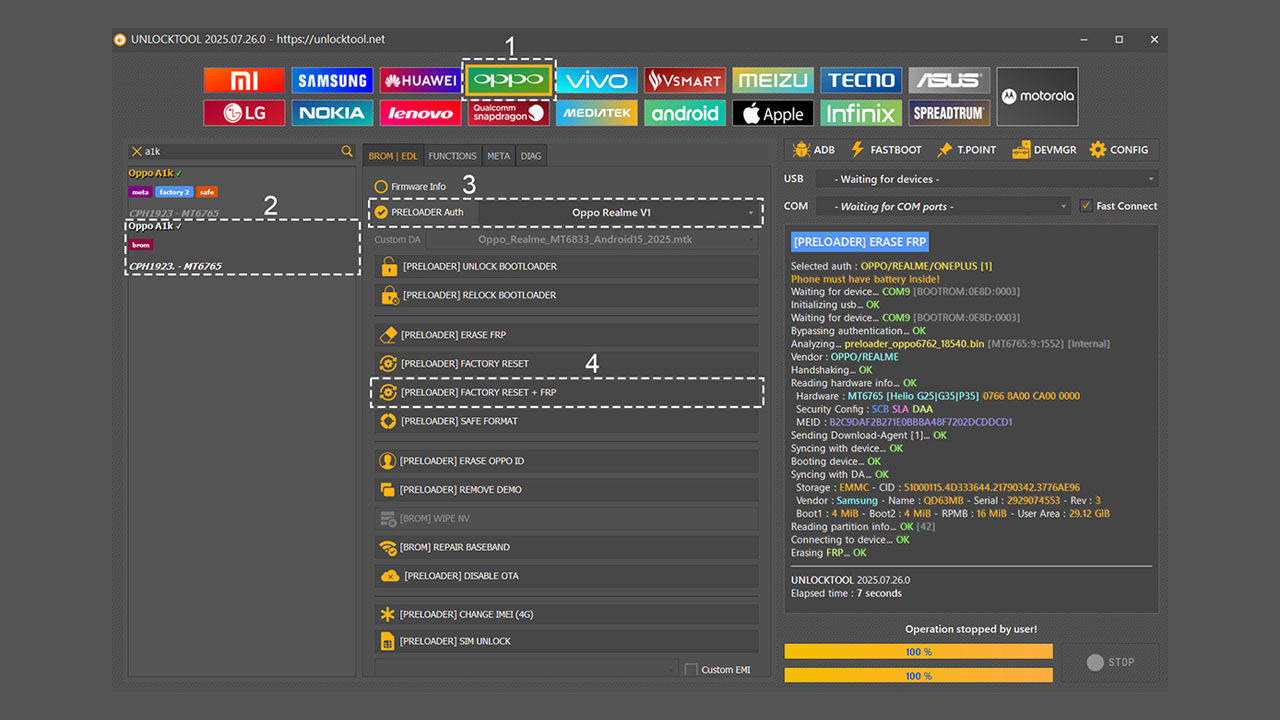Viewport: 1280px width, 720px height.
Task: Click the device search input field
Action: coord(241,152)
